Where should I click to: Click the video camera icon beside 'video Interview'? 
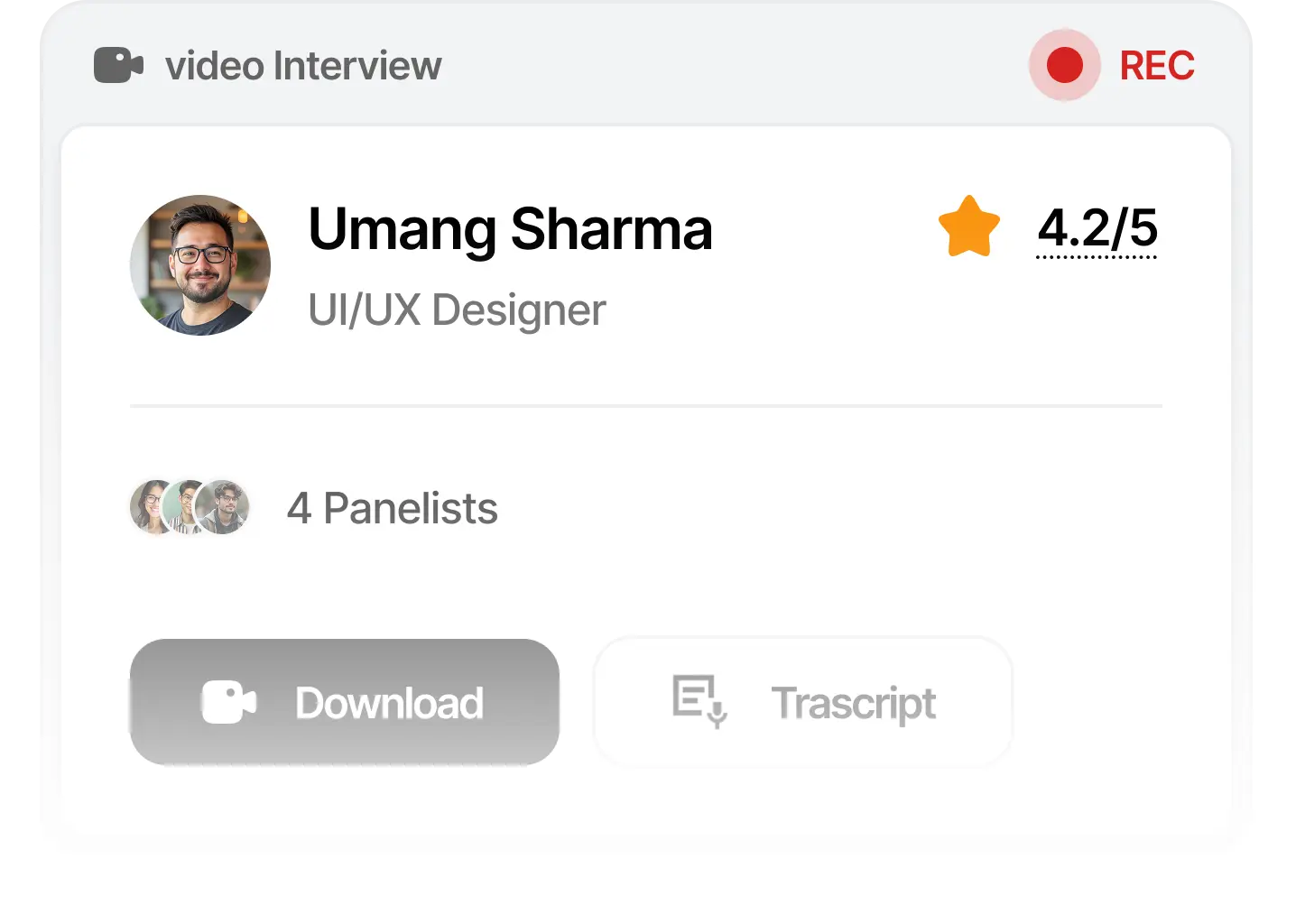click(118, 65)
